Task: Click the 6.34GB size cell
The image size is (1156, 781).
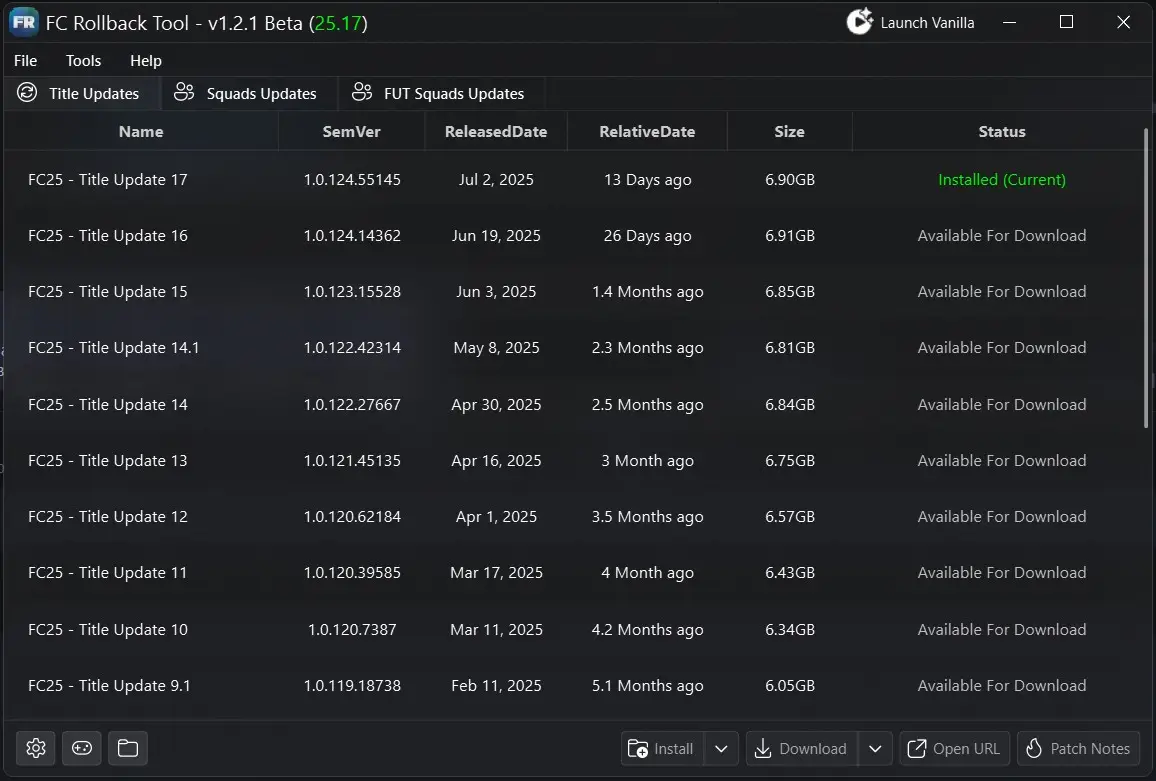Action: click(x=790, y=629)
